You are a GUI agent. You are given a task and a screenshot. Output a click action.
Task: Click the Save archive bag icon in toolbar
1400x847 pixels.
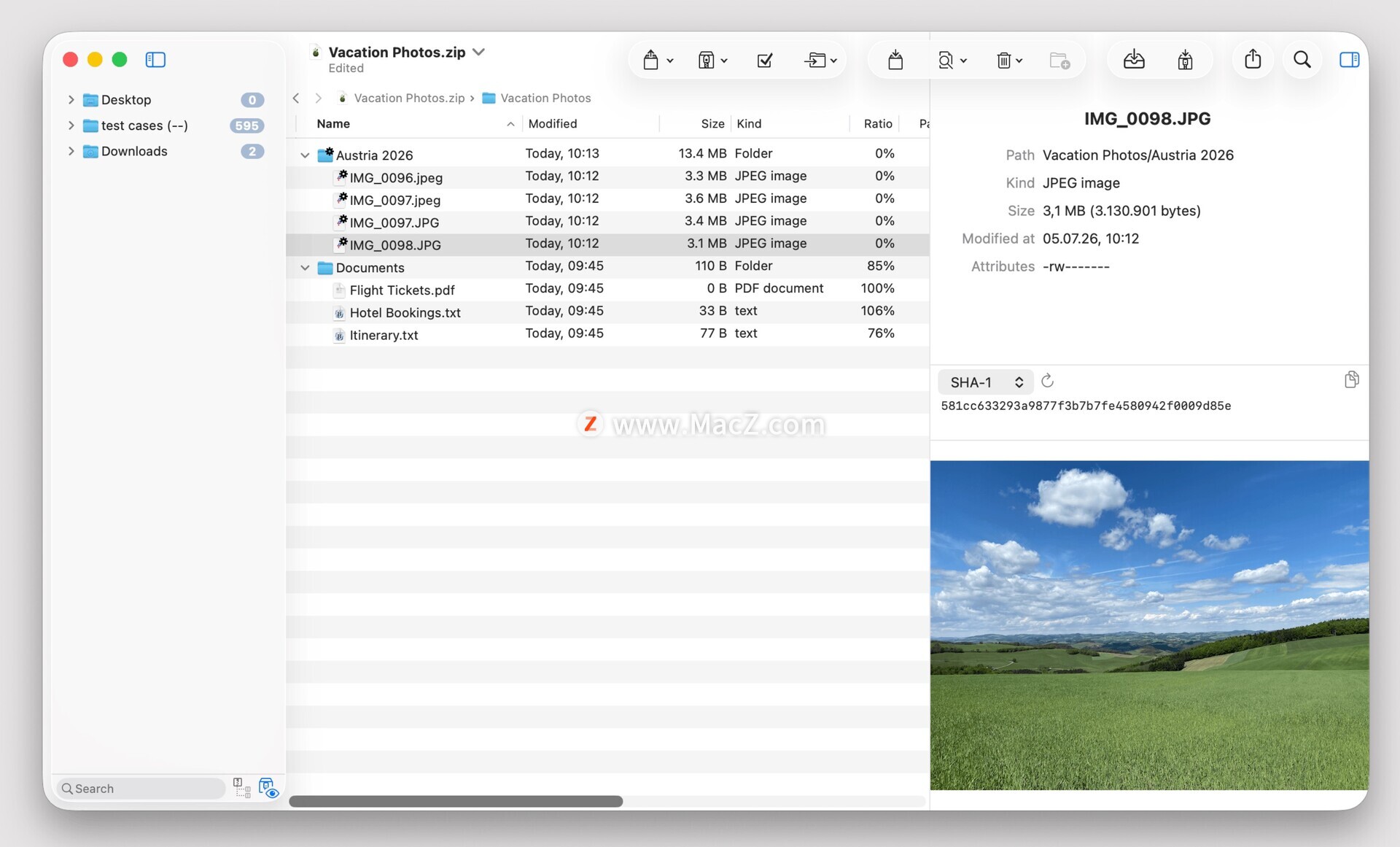pos(650,60)
